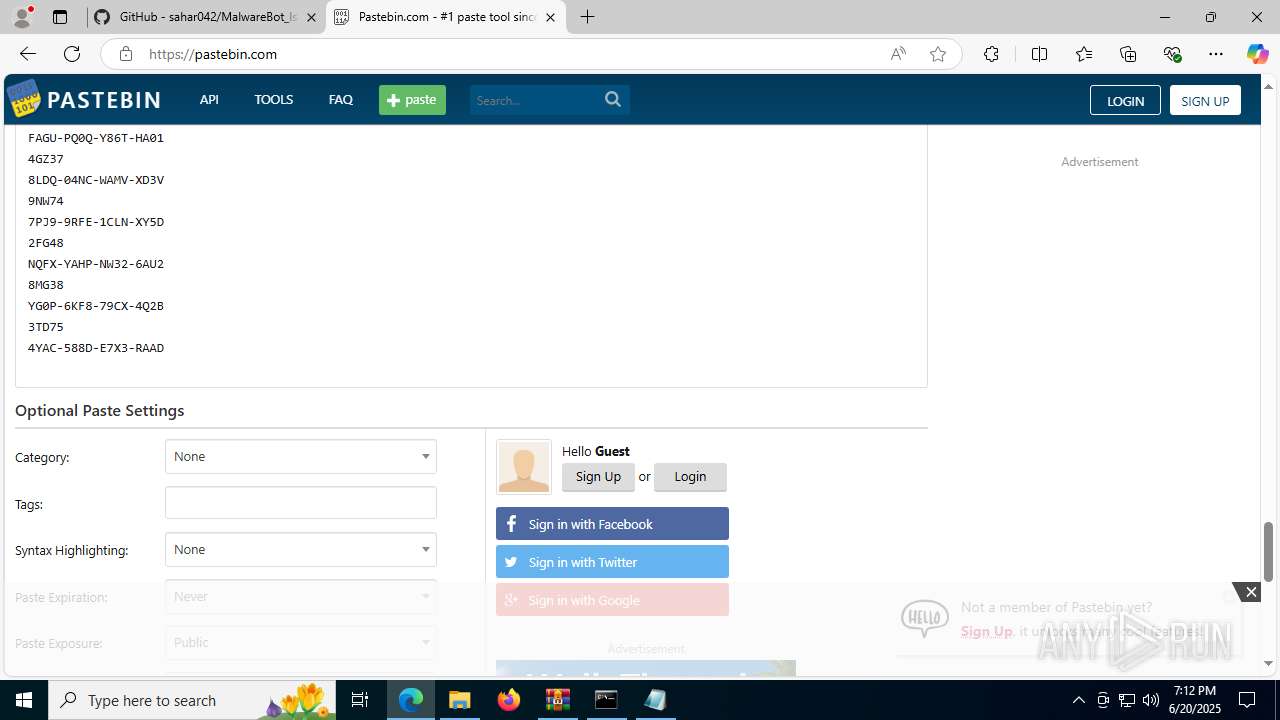This screenshot has height=720, width=1280.
Task: Click the LOGIN button in header
Action: click(x=1125, y=100)
